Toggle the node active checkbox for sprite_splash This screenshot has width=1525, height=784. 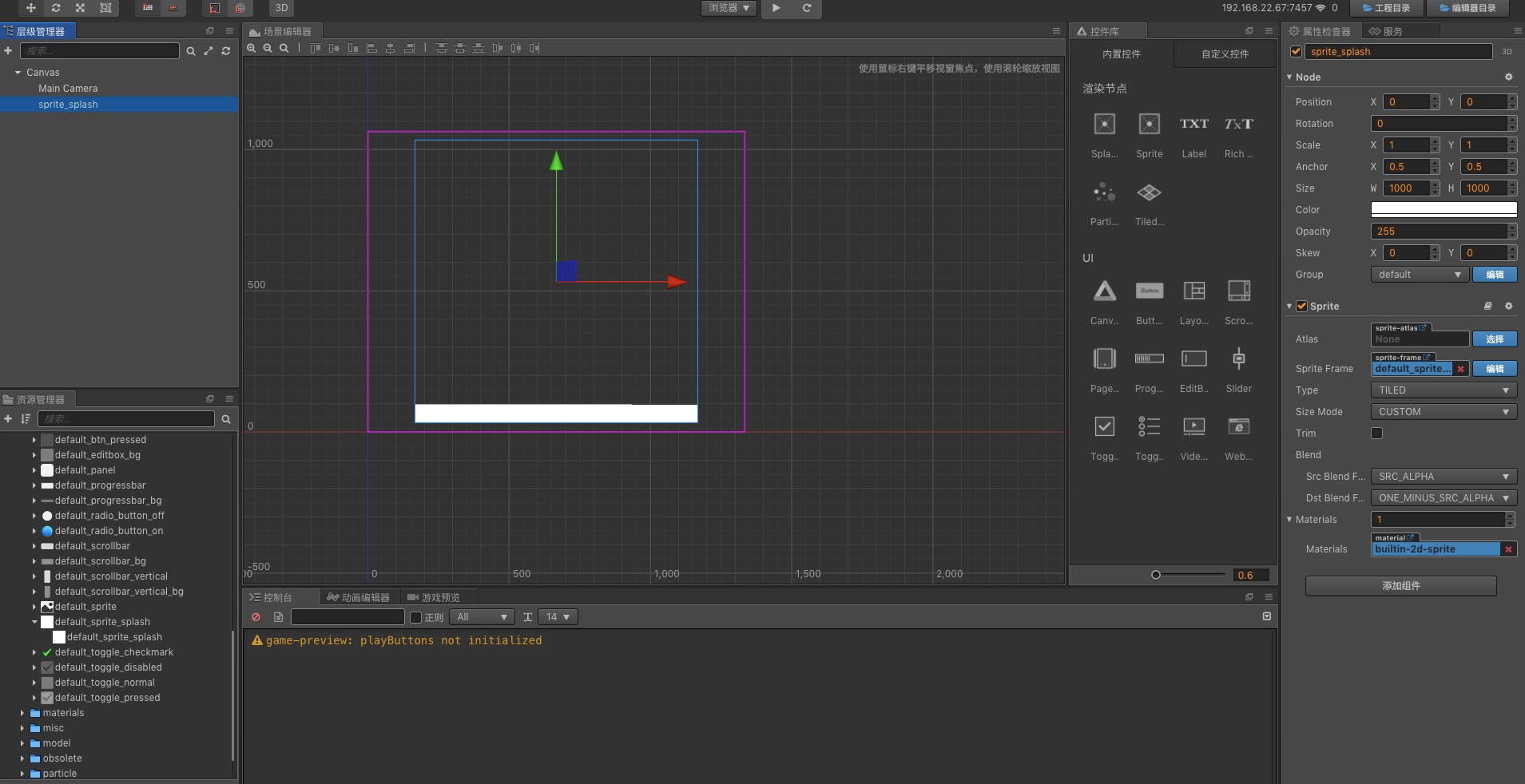tap(1296, 52)
